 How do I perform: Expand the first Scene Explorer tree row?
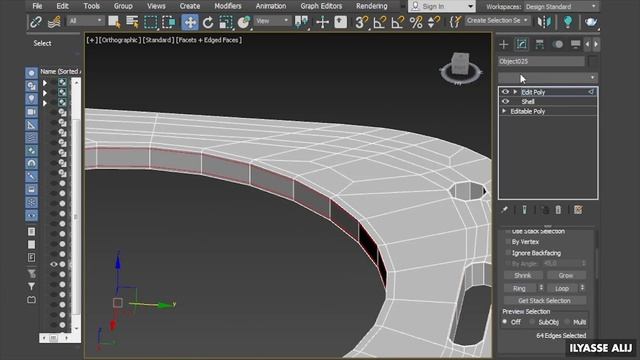click(45, 83)
